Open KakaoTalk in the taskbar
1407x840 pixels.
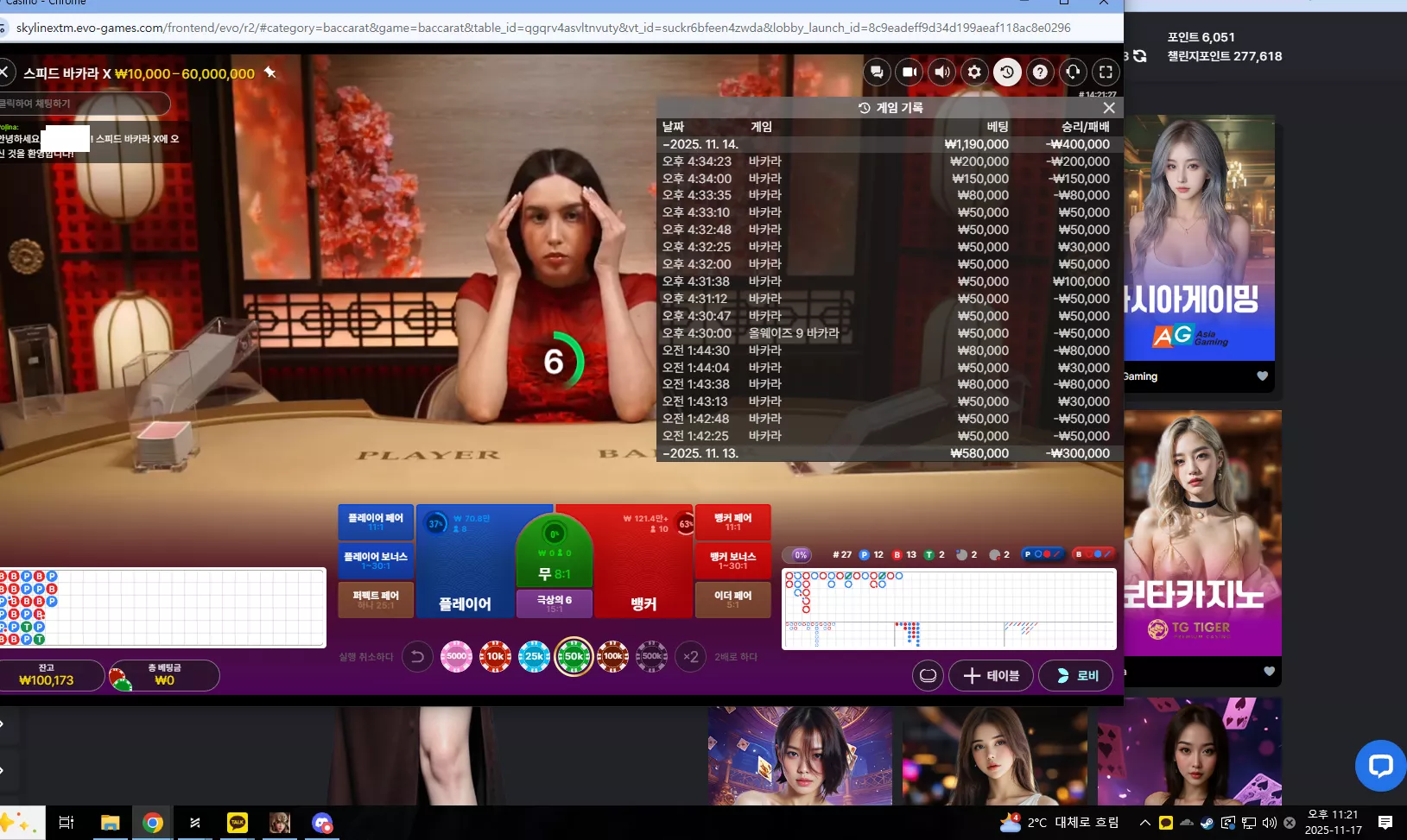point(238,823)
